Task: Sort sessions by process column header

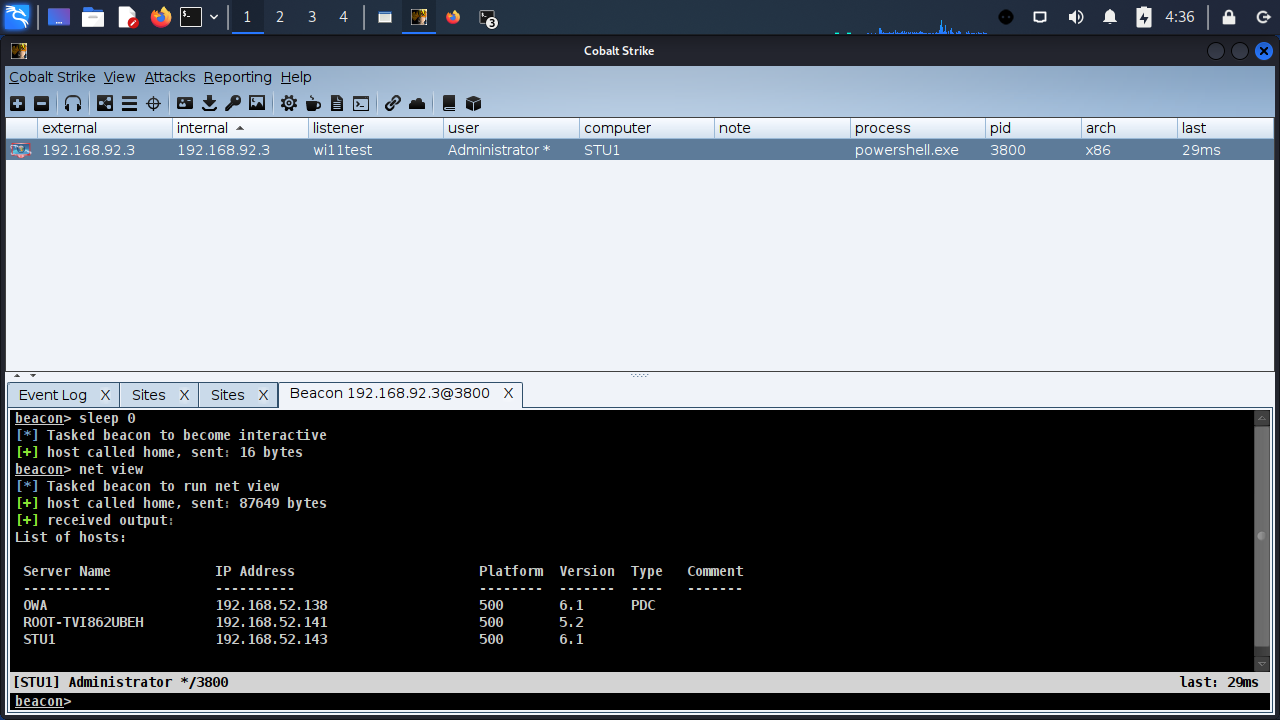Action: pyautogui.click(x=917, y=128)
